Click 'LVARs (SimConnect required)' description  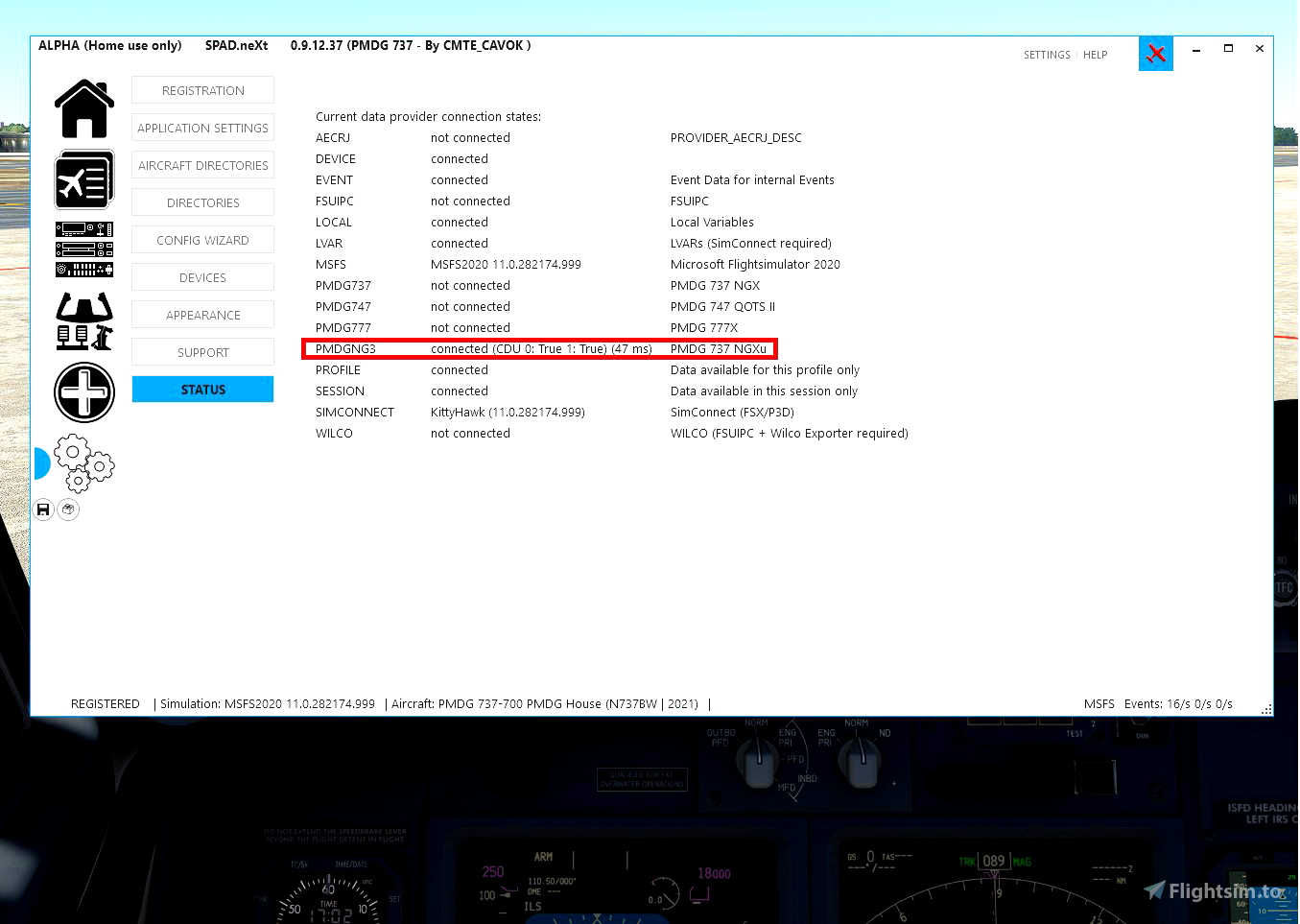(751, 244)
